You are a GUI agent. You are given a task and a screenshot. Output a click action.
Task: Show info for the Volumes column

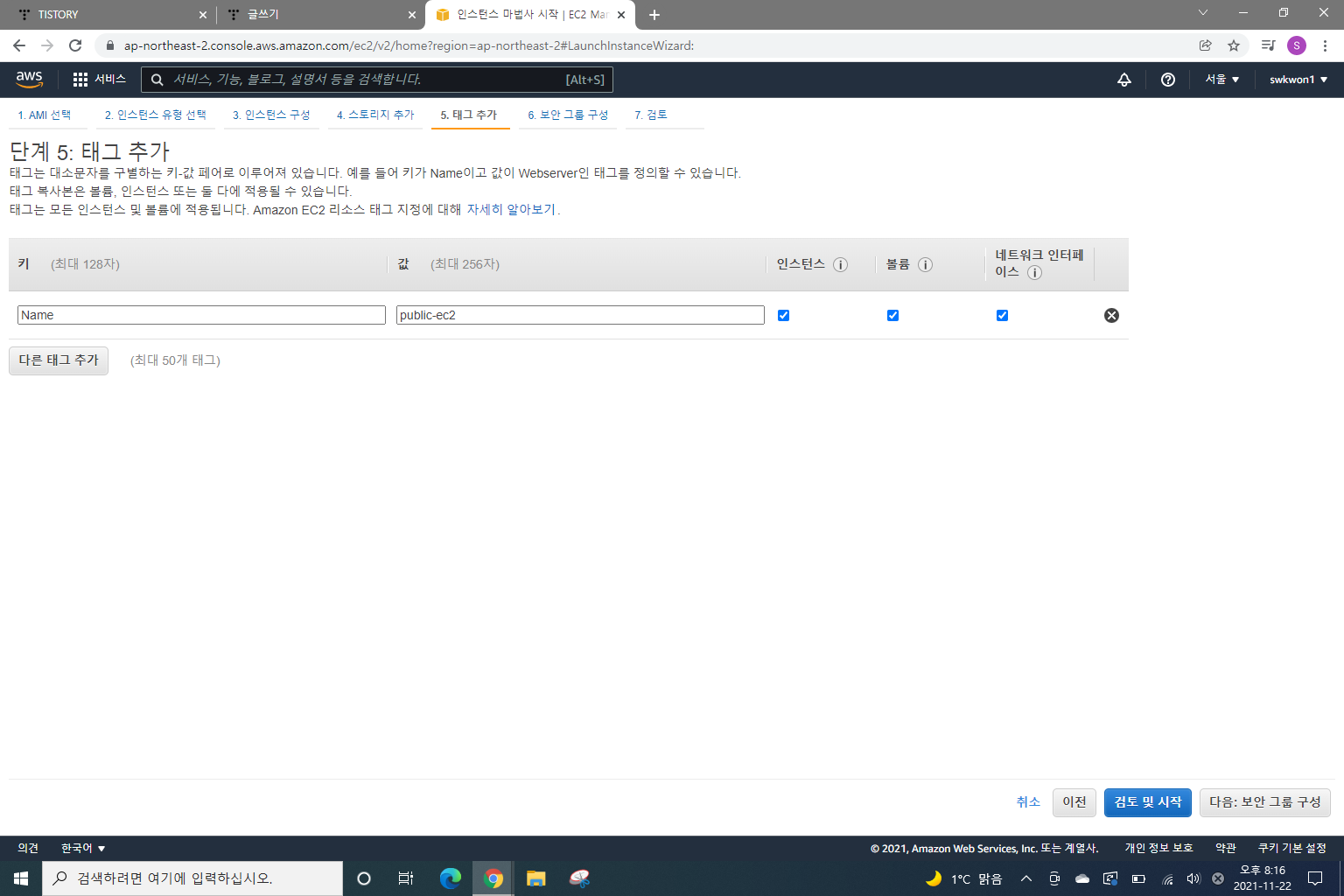point(925,264)
